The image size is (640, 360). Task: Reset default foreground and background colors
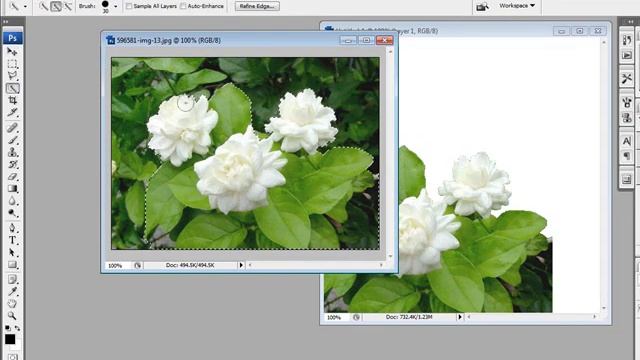[x=8, y=328]
